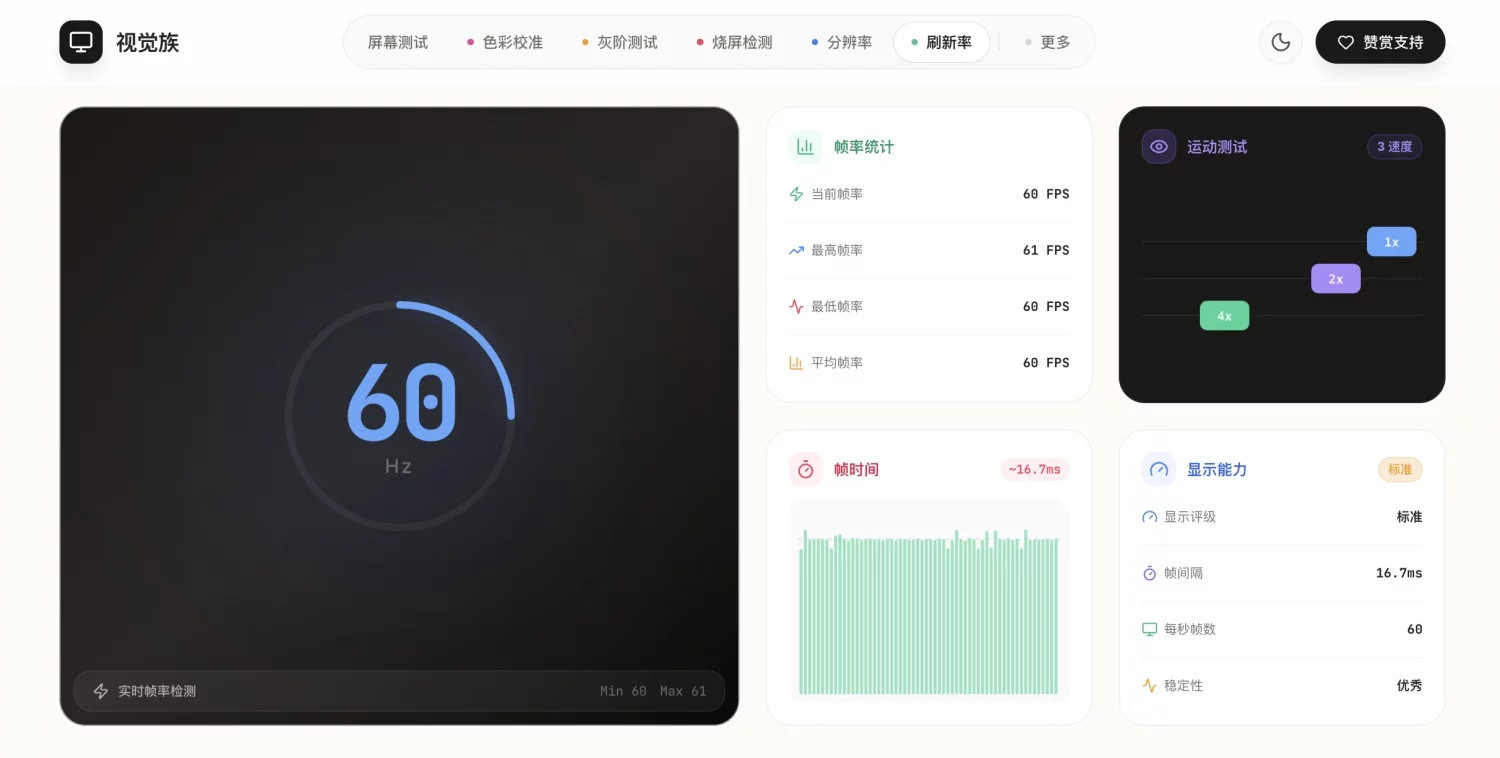Select the 2x motion speed option
Screen dimensions: 1500x758
[1335, 278]
